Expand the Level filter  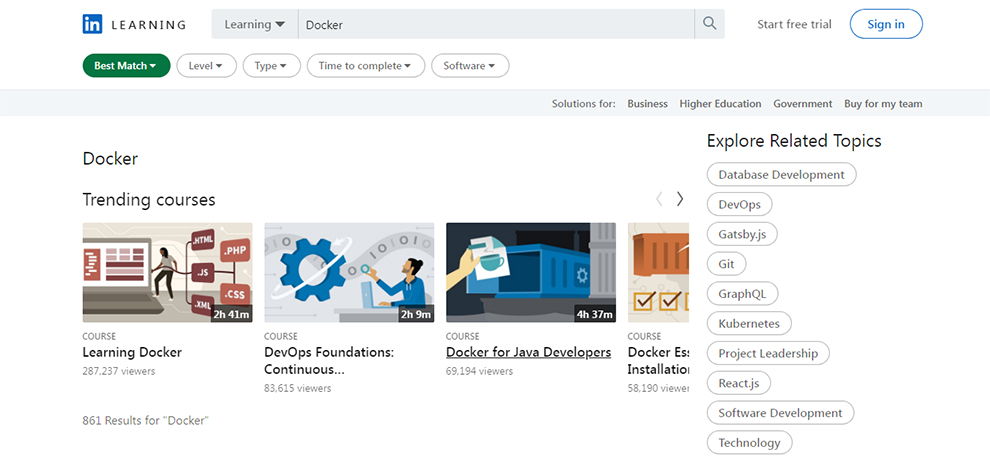[206, 66]
